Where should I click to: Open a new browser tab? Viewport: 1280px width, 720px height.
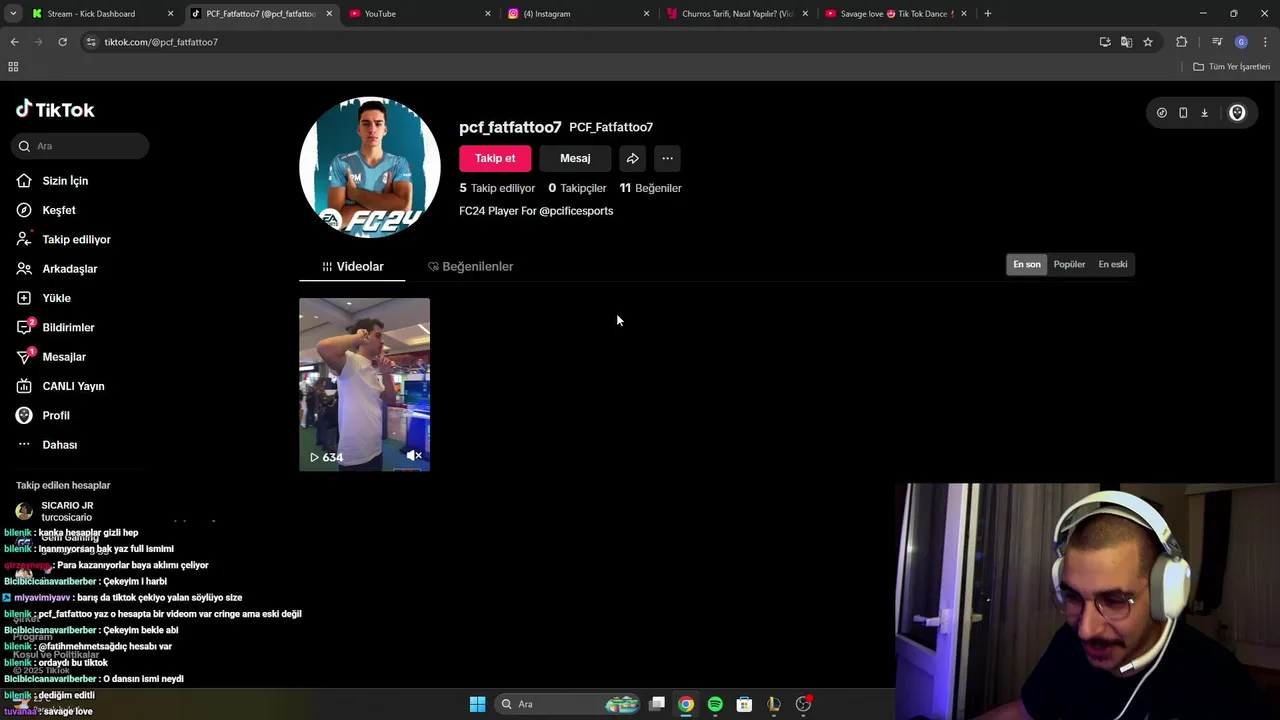[x=988, y=14]
